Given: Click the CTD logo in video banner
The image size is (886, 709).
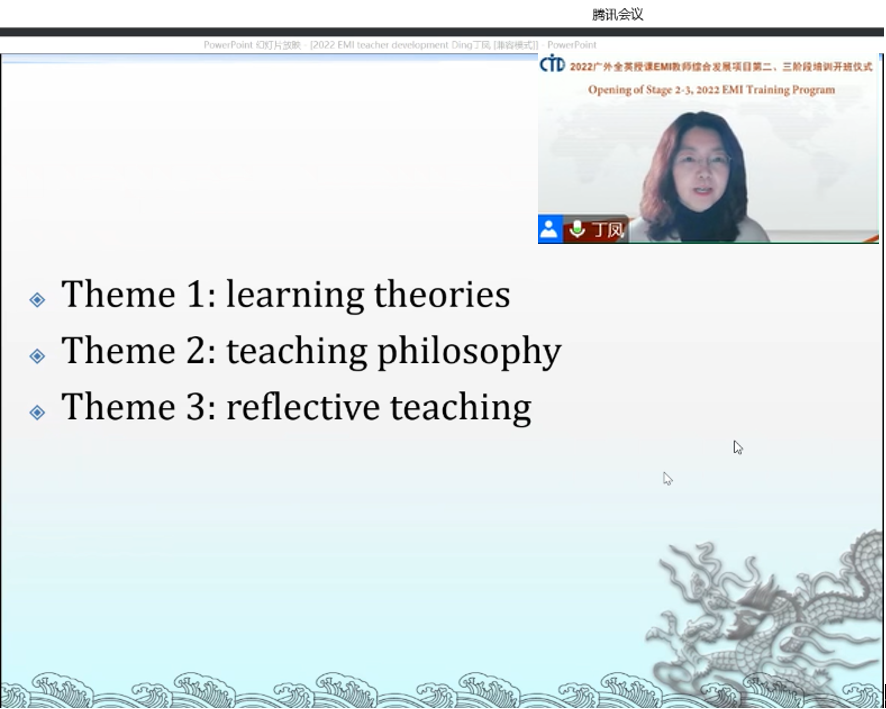Looking at the screenshot, I should [552, 65].
